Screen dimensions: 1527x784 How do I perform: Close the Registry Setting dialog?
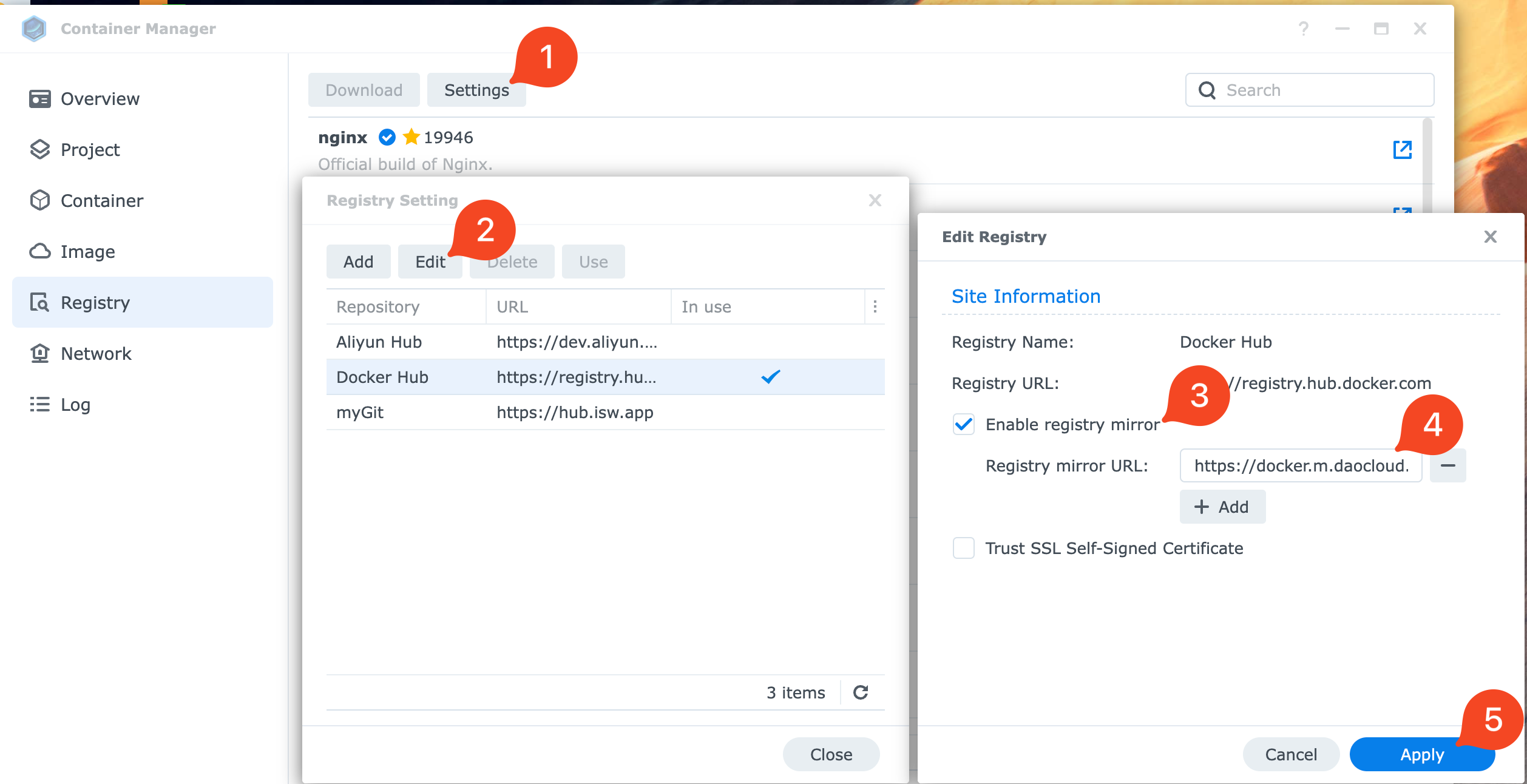click(x=831, y=754)
